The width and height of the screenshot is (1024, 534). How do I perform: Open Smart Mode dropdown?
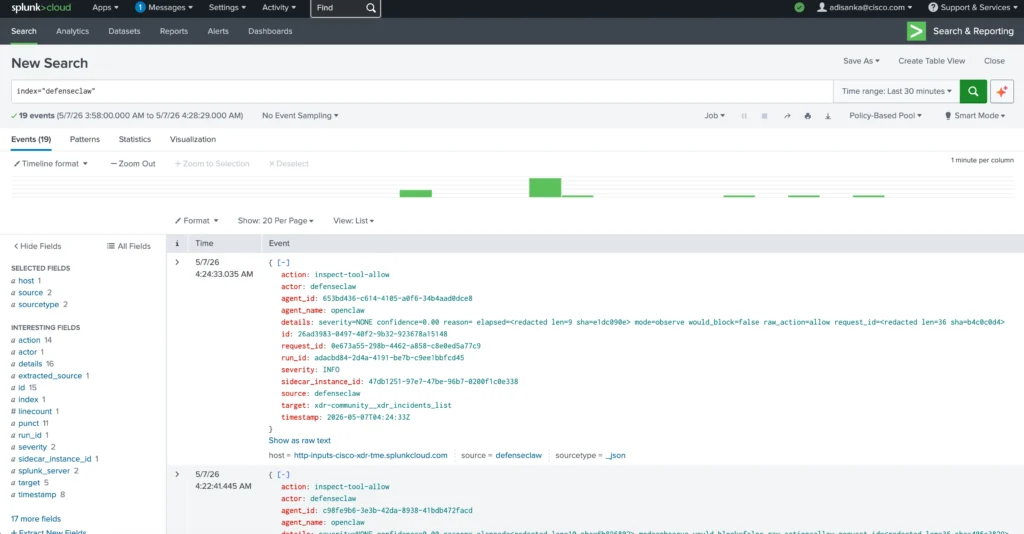[975, 116]
